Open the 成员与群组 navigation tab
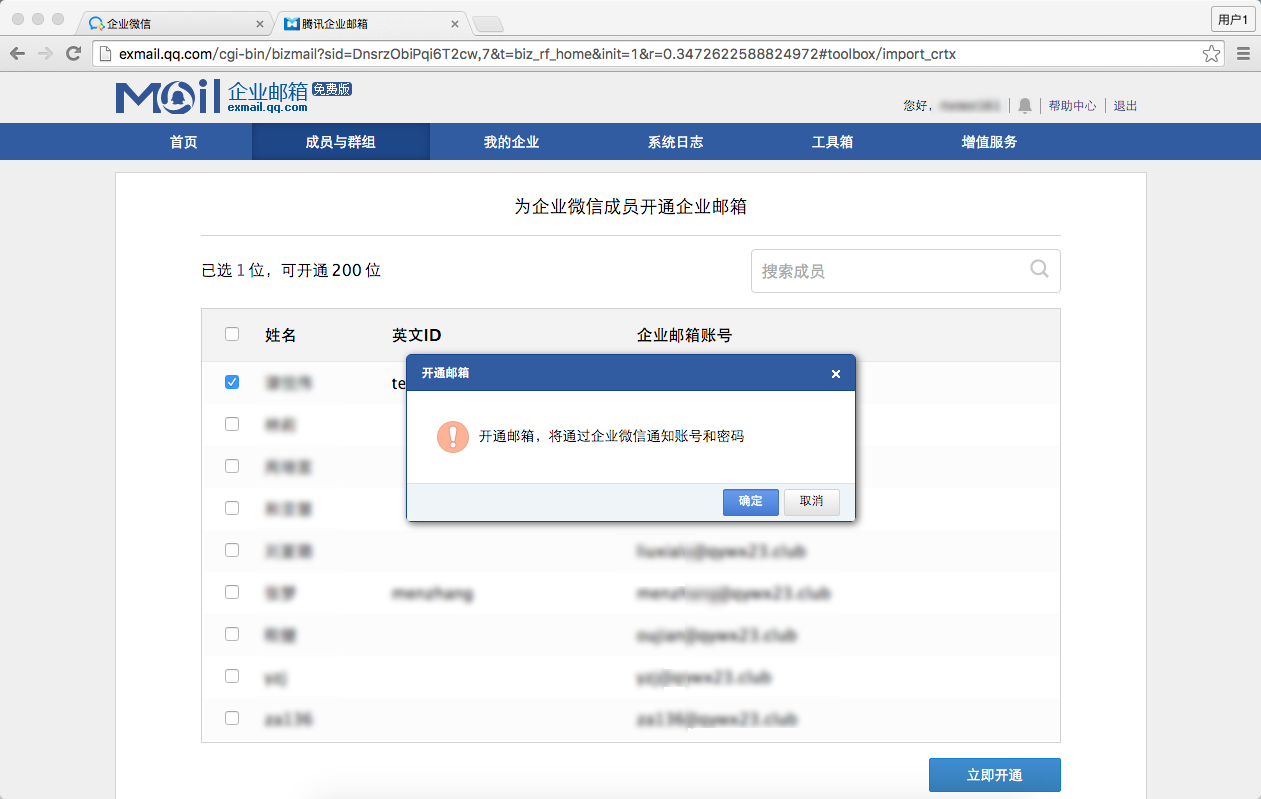Screen dimensions: 1261x799 coord(341,142)
